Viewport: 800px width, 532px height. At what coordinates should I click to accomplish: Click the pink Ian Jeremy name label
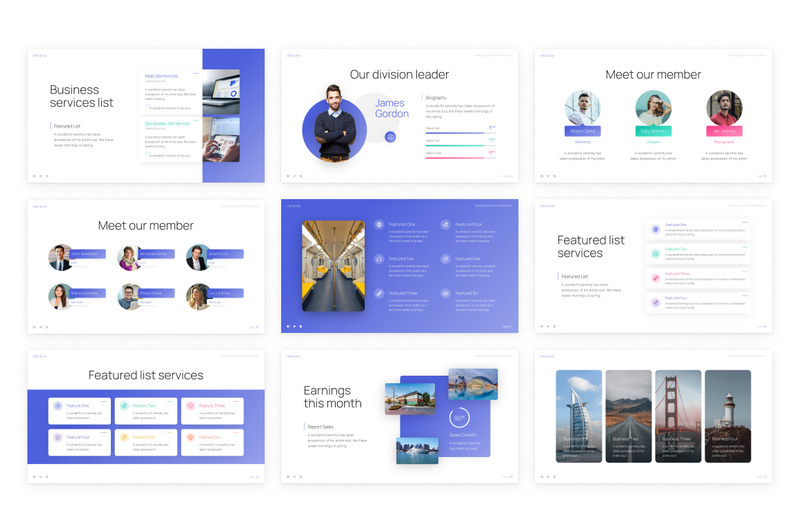point(724,131)
